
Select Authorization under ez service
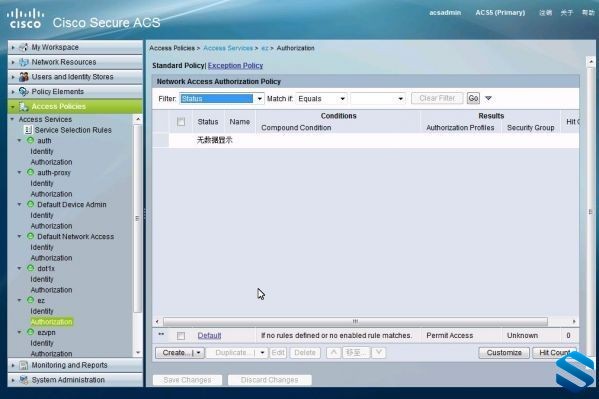click(x=52, y=322)
